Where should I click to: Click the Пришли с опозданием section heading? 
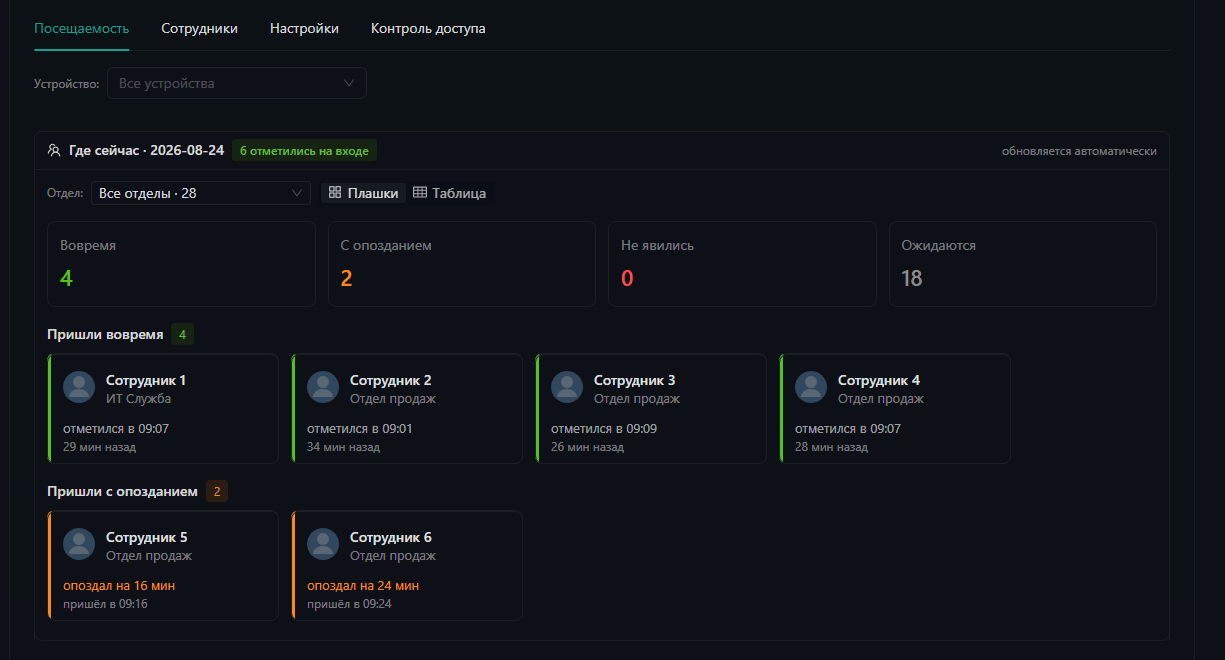coord(122,491)
